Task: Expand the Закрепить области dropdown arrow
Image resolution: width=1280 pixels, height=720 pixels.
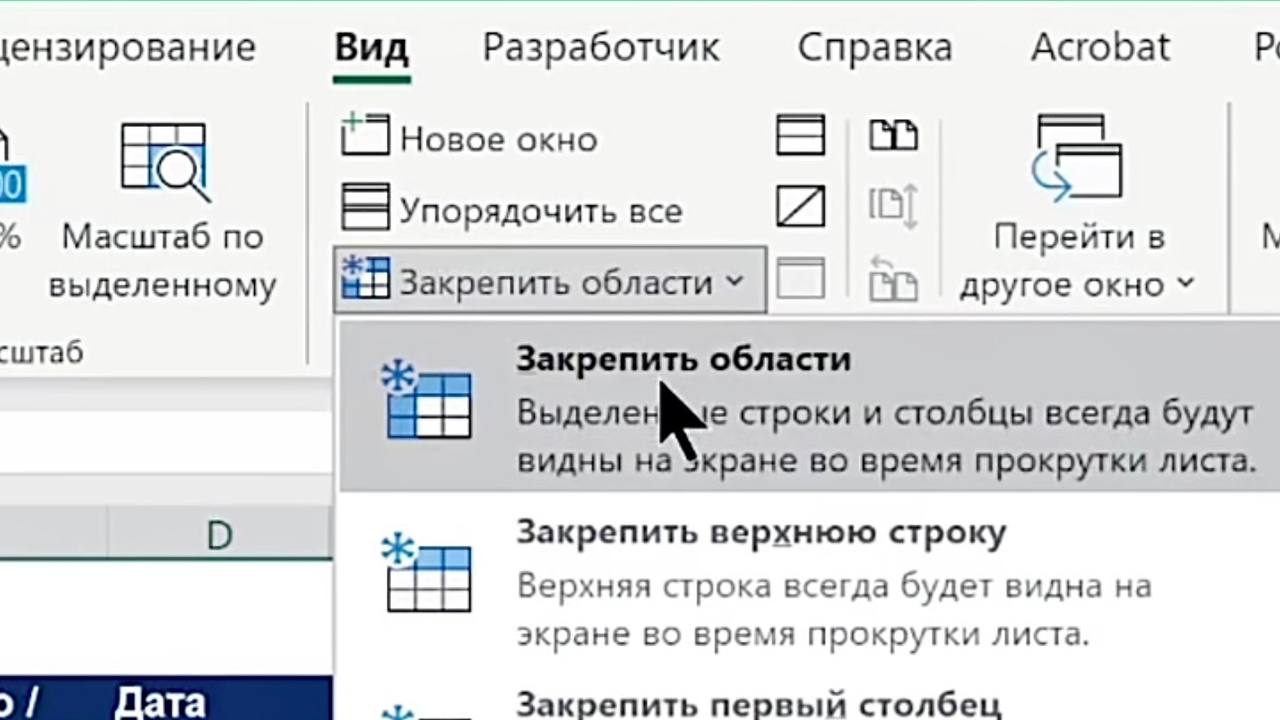Action: point(735,281)
